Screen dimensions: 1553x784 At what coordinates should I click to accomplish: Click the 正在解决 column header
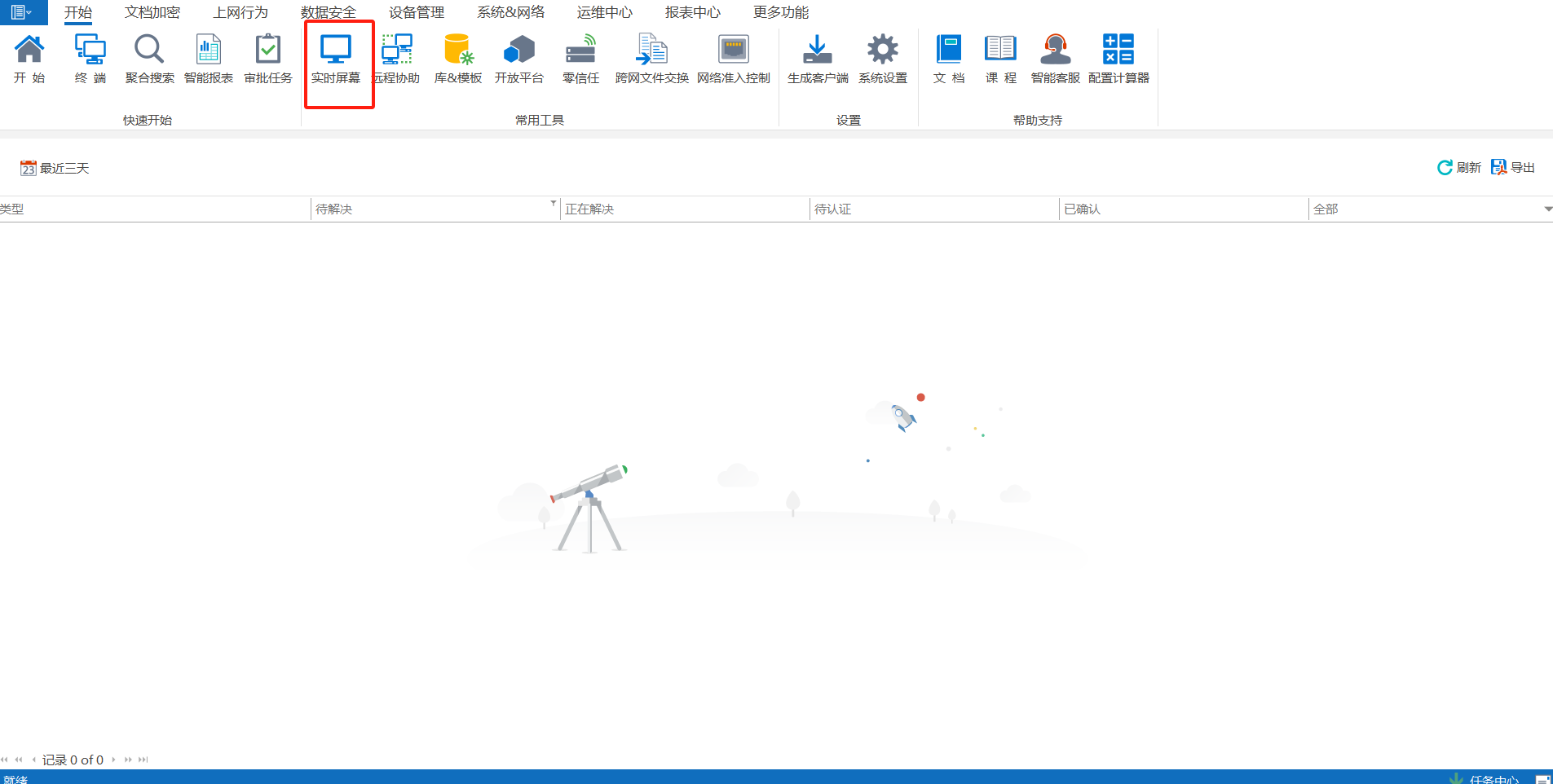pos(685,209)
